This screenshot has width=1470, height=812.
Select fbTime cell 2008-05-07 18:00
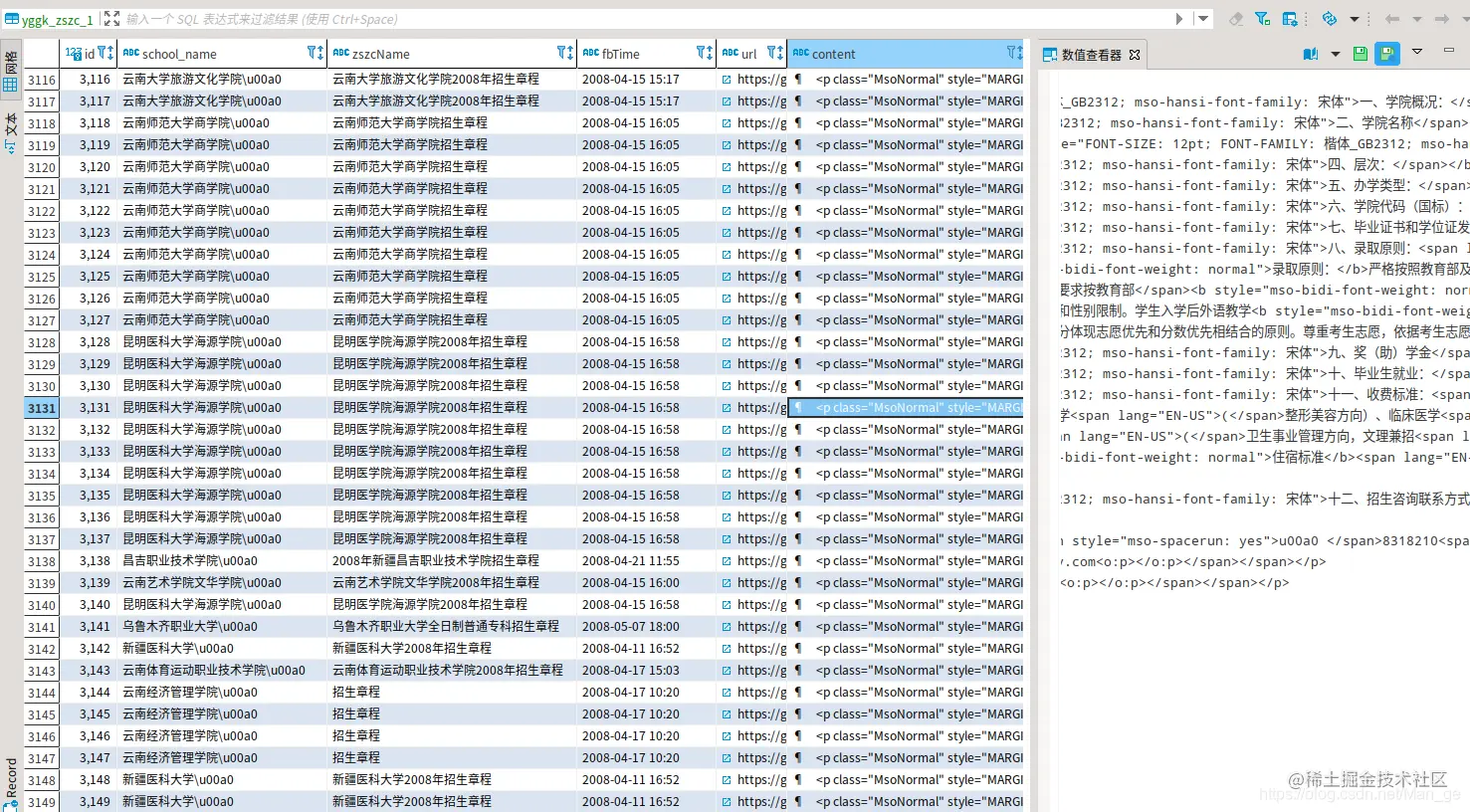point(647,627)
